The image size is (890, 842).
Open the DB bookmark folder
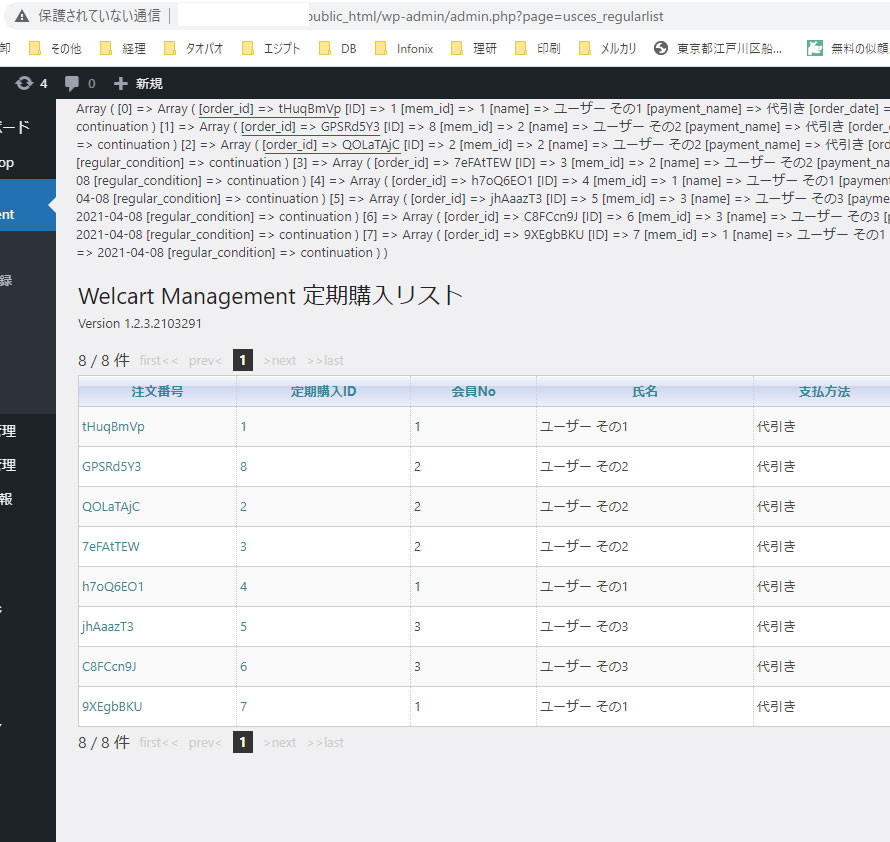(x=338, y=49)
